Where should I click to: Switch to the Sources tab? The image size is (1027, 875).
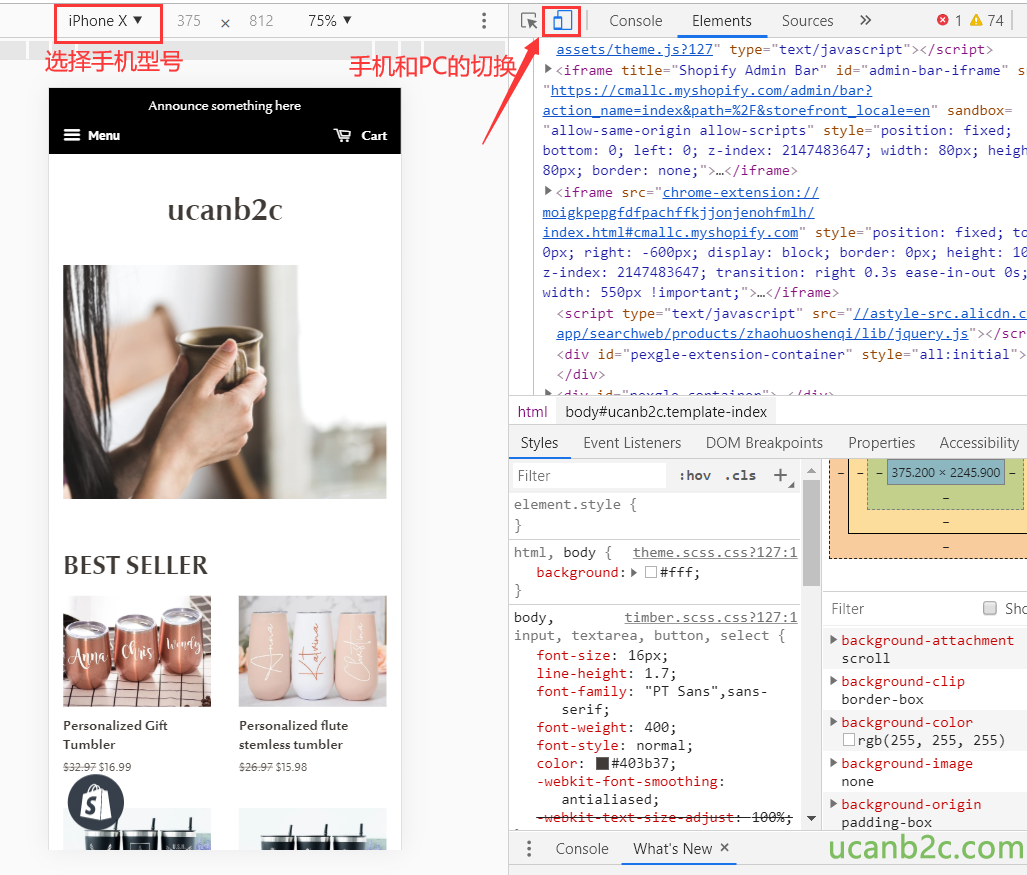pyautogui.click(x=807, y=21)
